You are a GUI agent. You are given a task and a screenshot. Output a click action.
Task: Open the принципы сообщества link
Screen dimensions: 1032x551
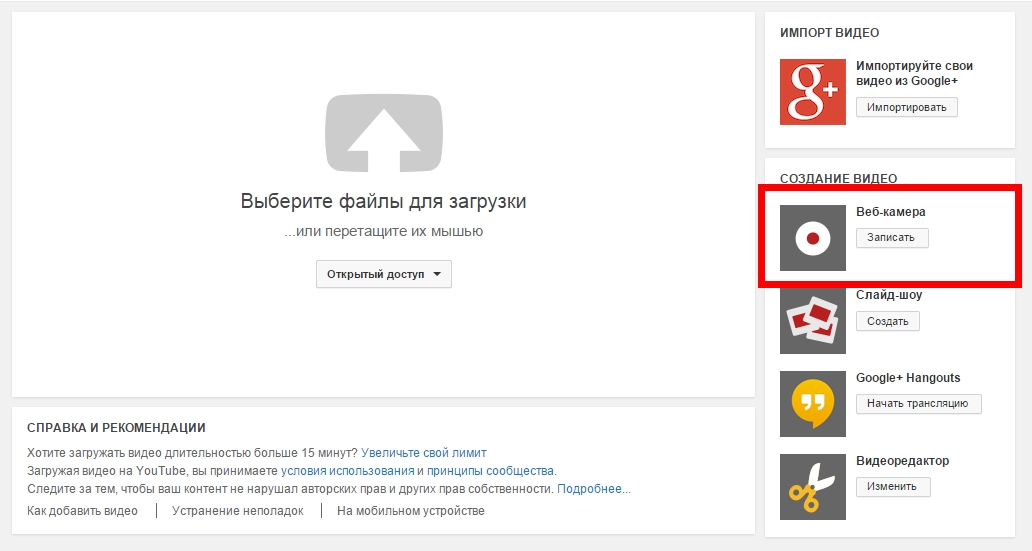point(490,471)
